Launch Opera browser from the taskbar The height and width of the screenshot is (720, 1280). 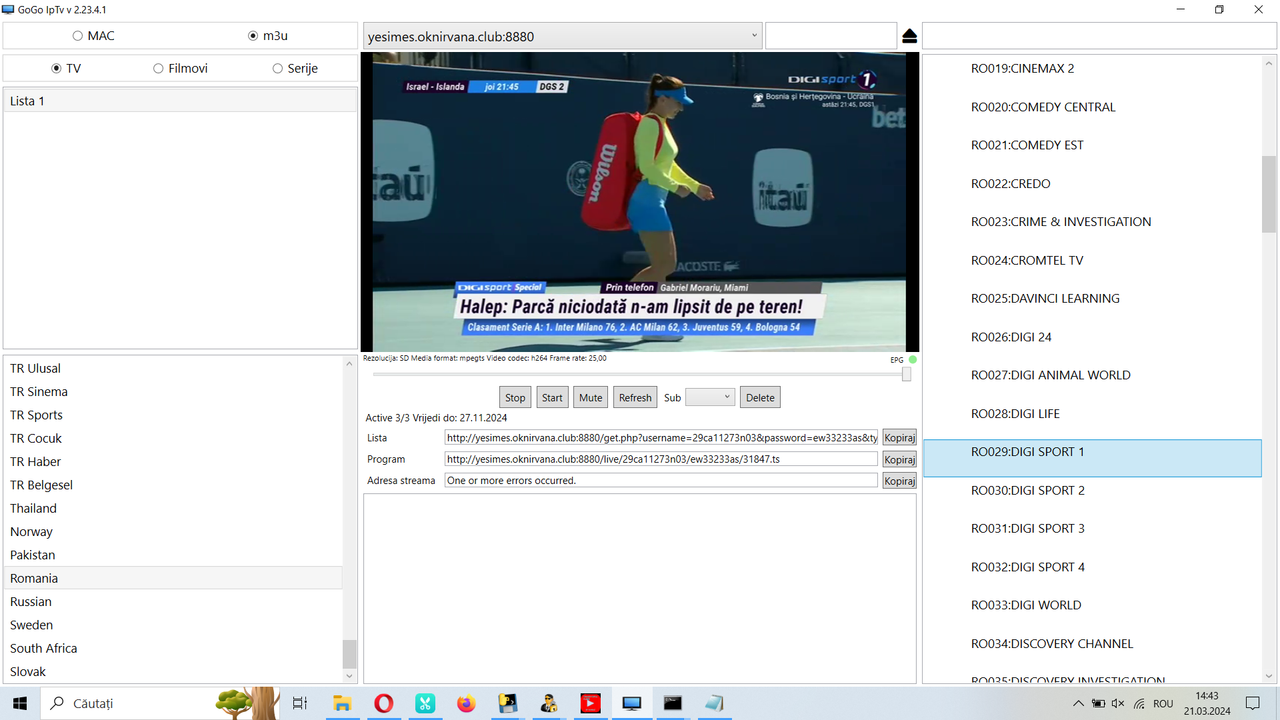click(383, 704)
